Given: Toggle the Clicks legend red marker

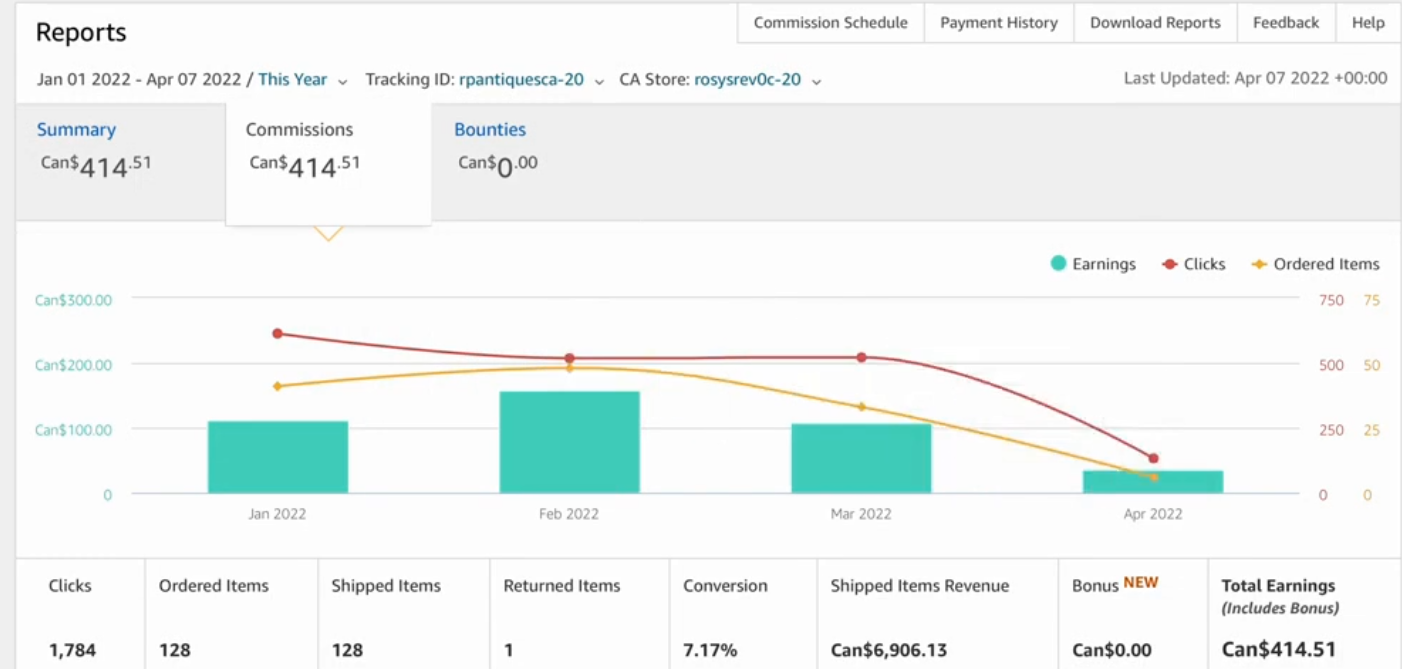Looking at the screenshot, I should pyautogui.click(x=1169, y=264).
